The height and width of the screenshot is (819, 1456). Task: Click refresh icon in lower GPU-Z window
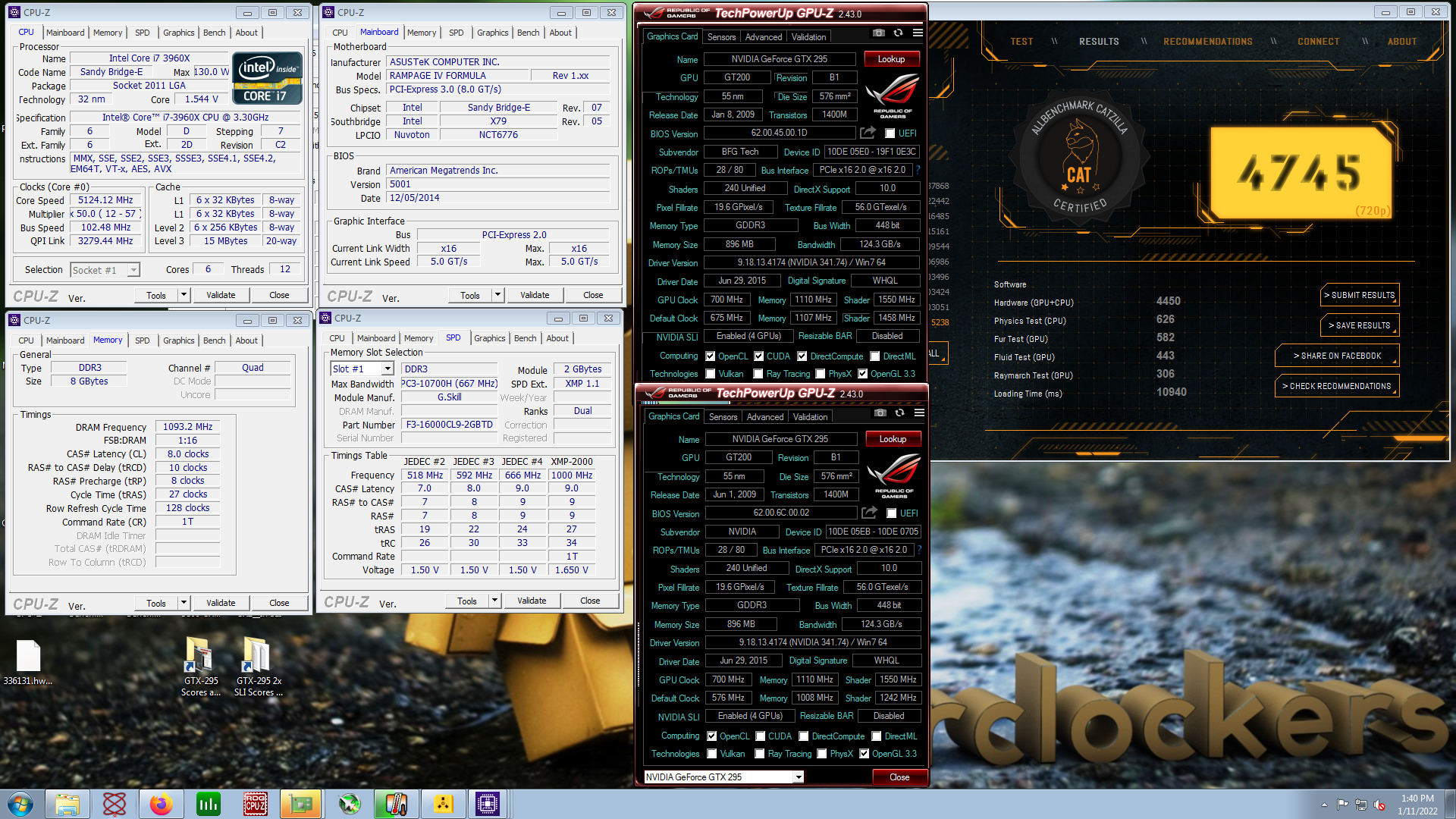click(x=899, y=413)
